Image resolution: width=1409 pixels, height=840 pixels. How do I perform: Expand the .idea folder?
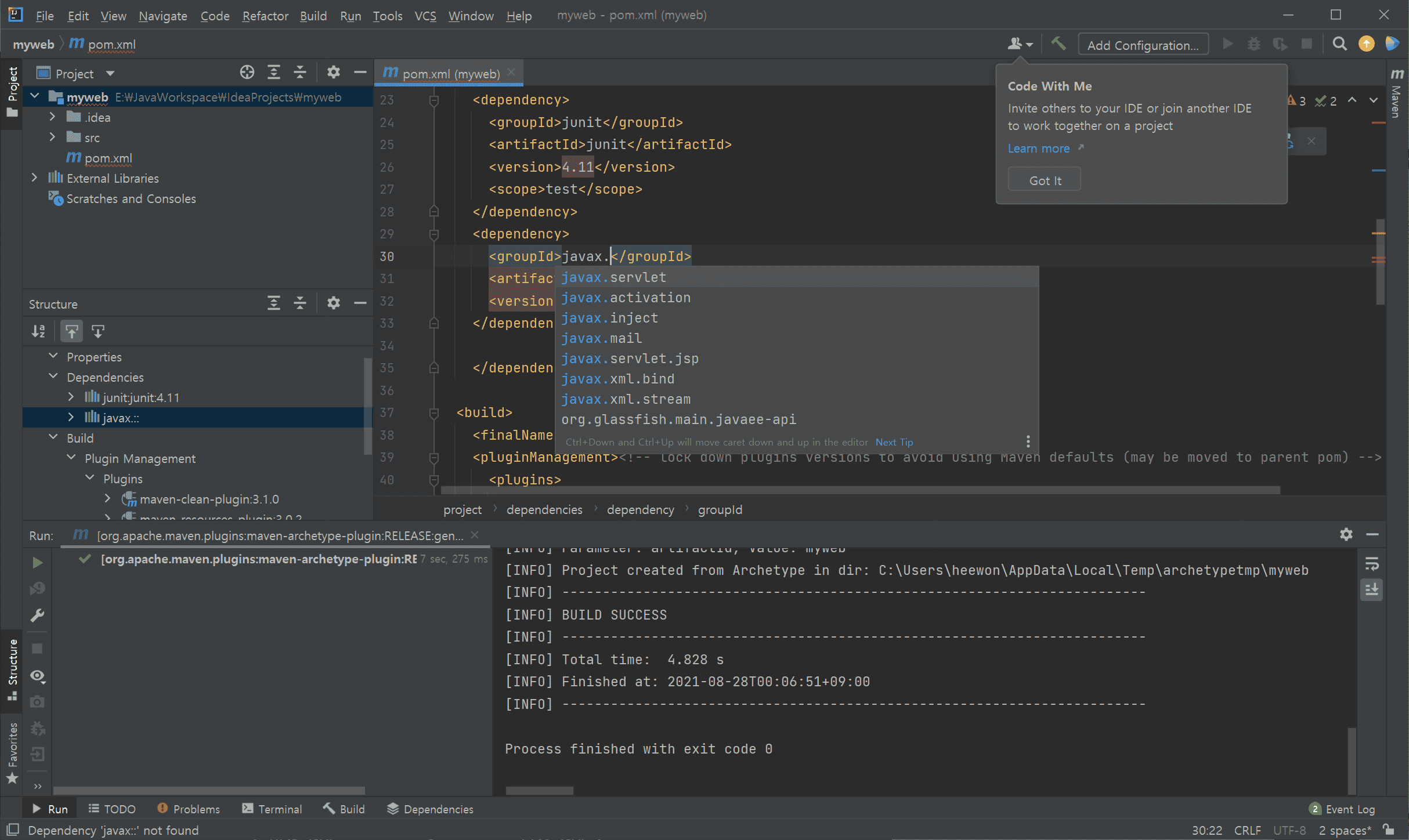tap(52, 117)
